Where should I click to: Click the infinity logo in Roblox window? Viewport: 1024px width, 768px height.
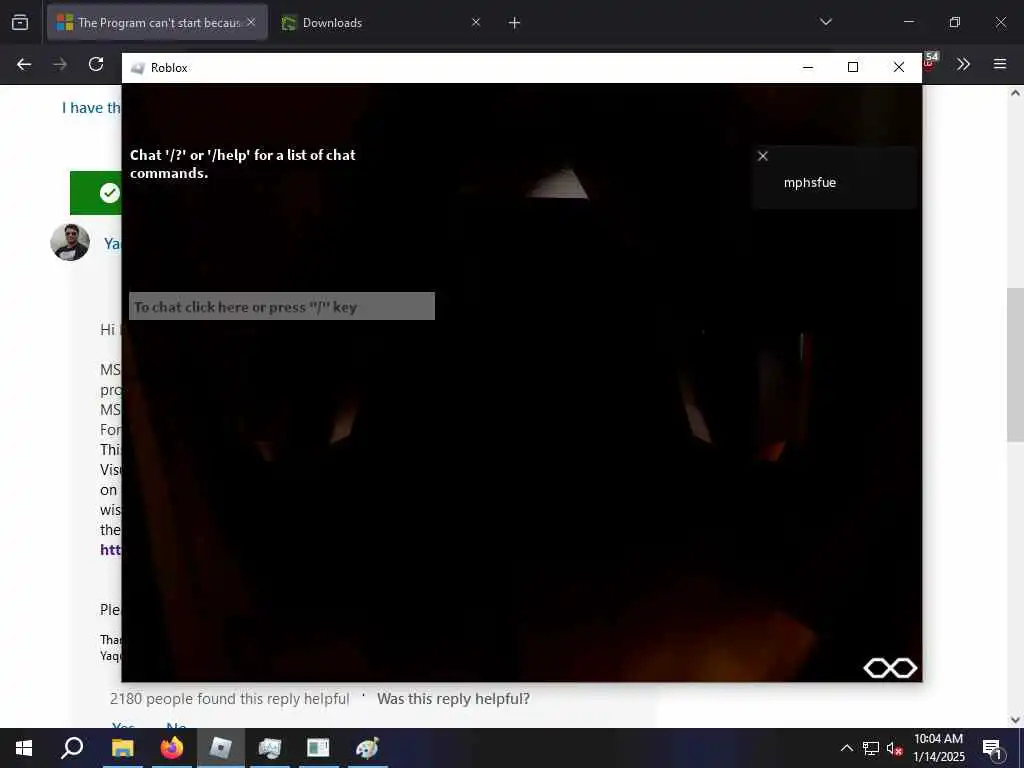coord(890,668)
